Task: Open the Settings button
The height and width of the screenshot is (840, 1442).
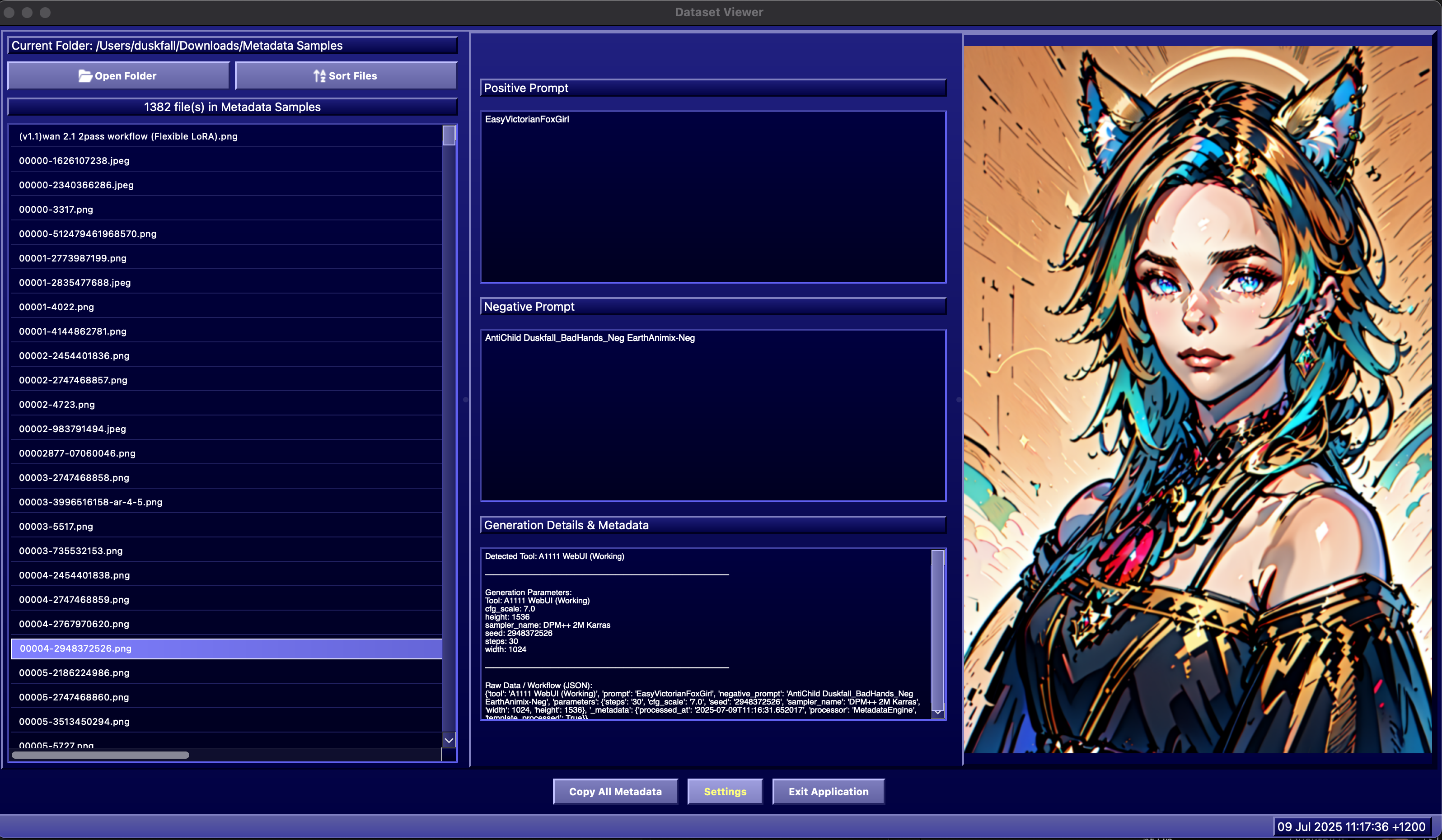Action: click(x=725, y=791)
